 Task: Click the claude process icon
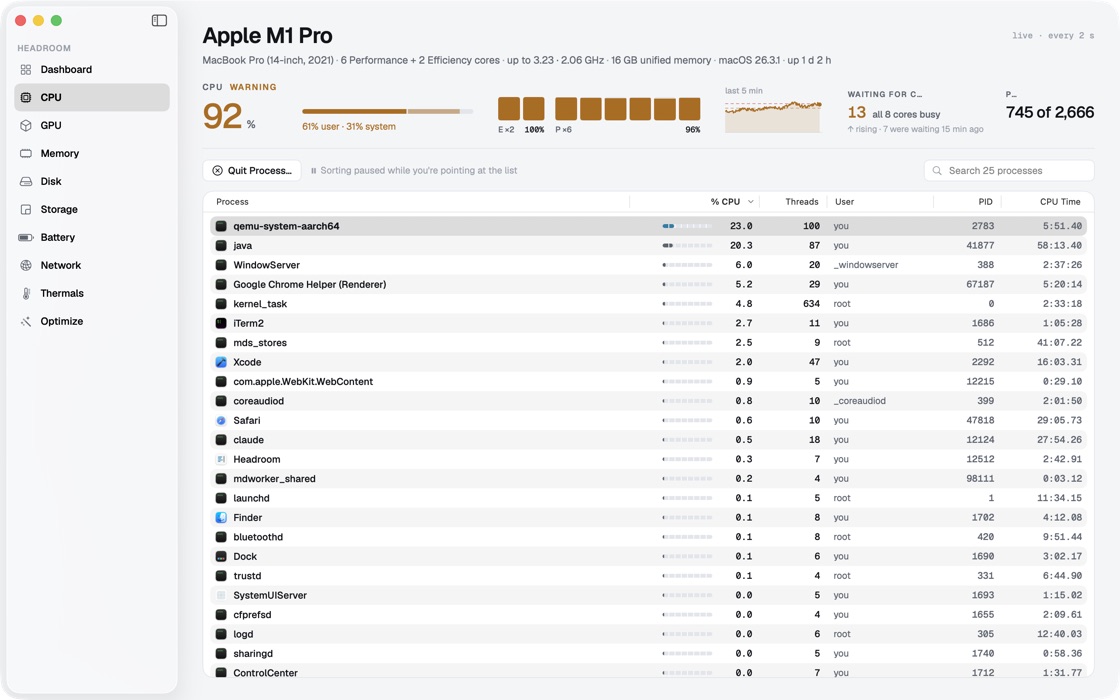point(221,439)
